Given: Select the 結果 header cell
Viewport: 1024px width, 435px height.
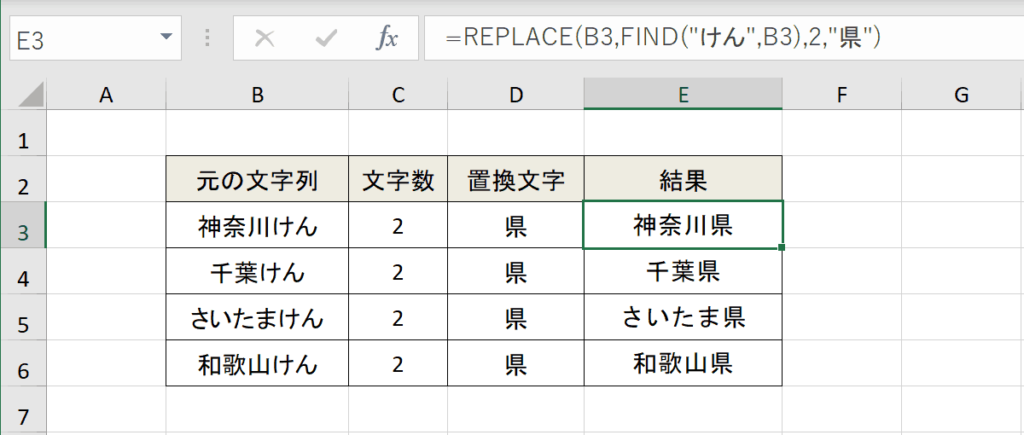Looking at the screenshot, I should point(683,179).
